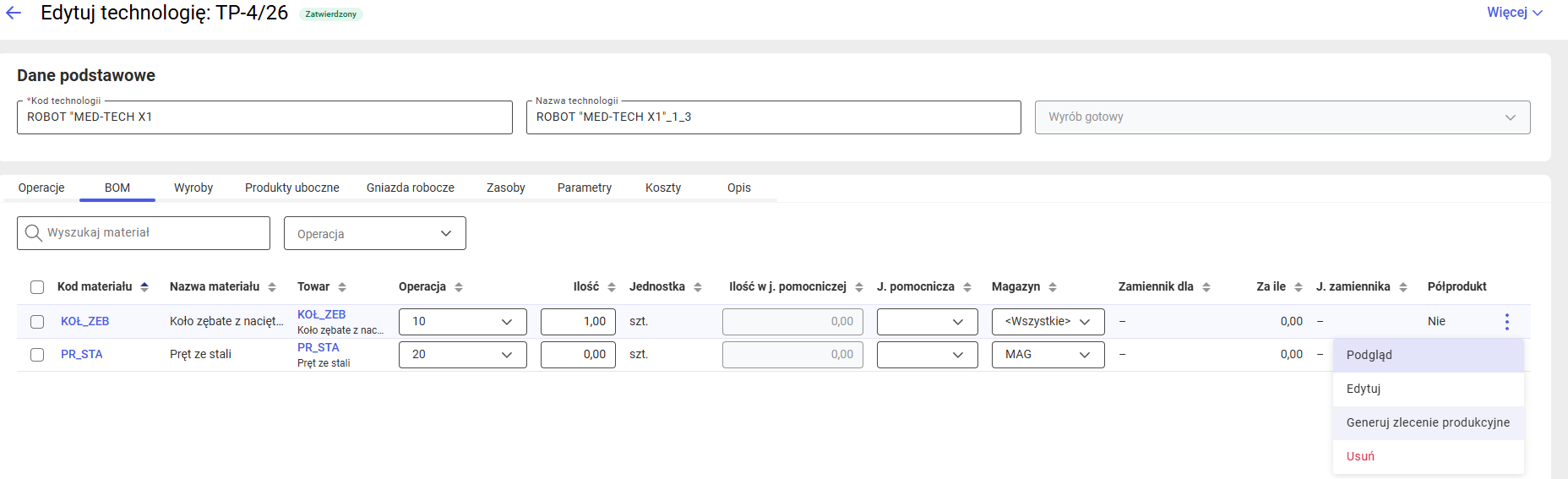Open KOŁ_ZEB material code link
The height and width of the screenshot is (479, 1568).
[84, 322]
